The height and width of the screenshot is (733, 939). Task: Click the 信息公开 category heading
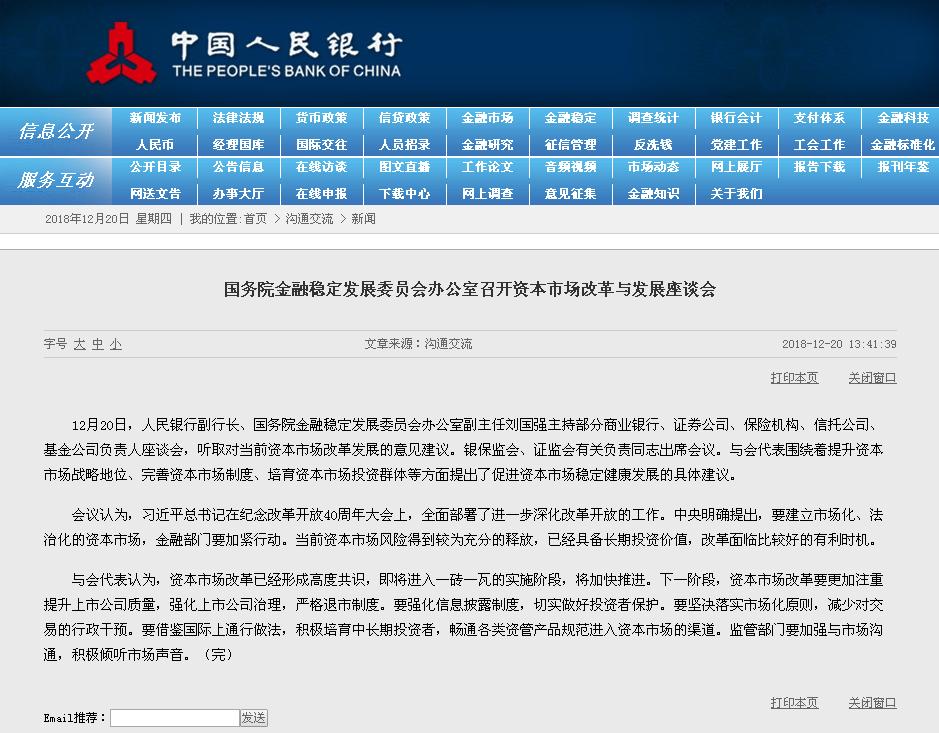[x=56, y=131]
